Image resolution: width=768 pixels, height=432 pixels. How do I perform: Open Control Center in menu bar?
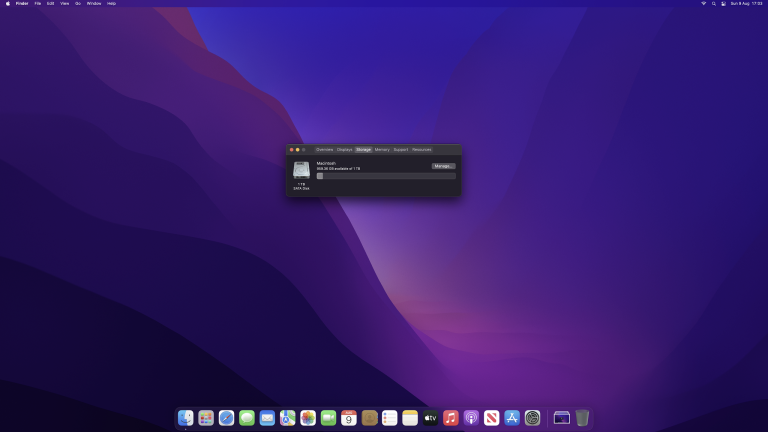tap(723, 3)
